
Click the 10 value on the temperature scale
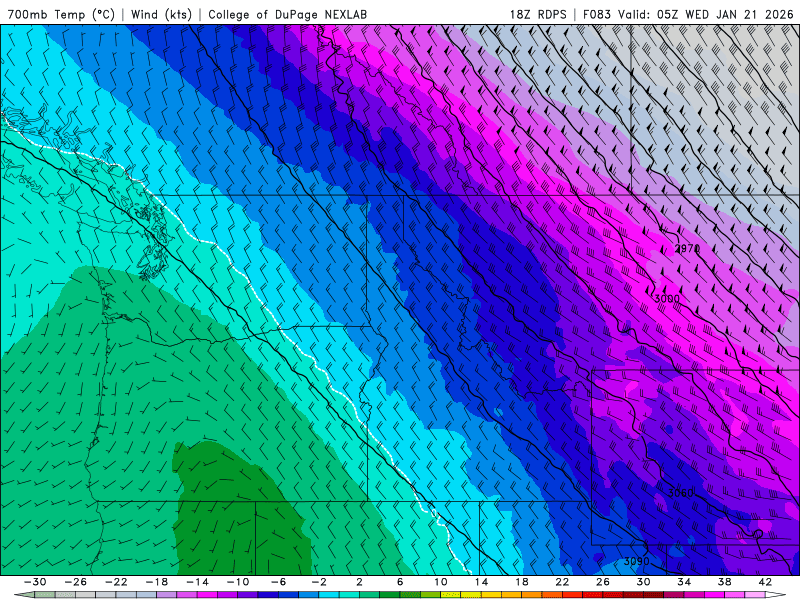click(x=441, y=582)
